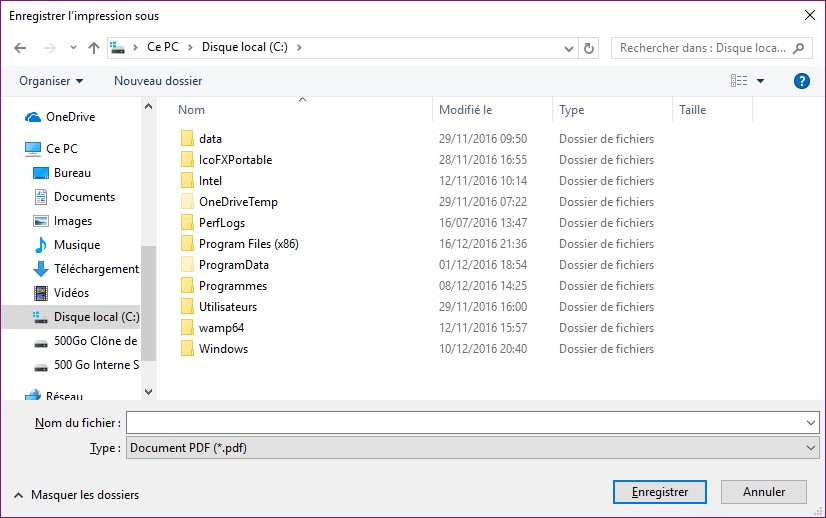Click the magnifying glass search icon
Screen dimensions: 826x518
799,48
